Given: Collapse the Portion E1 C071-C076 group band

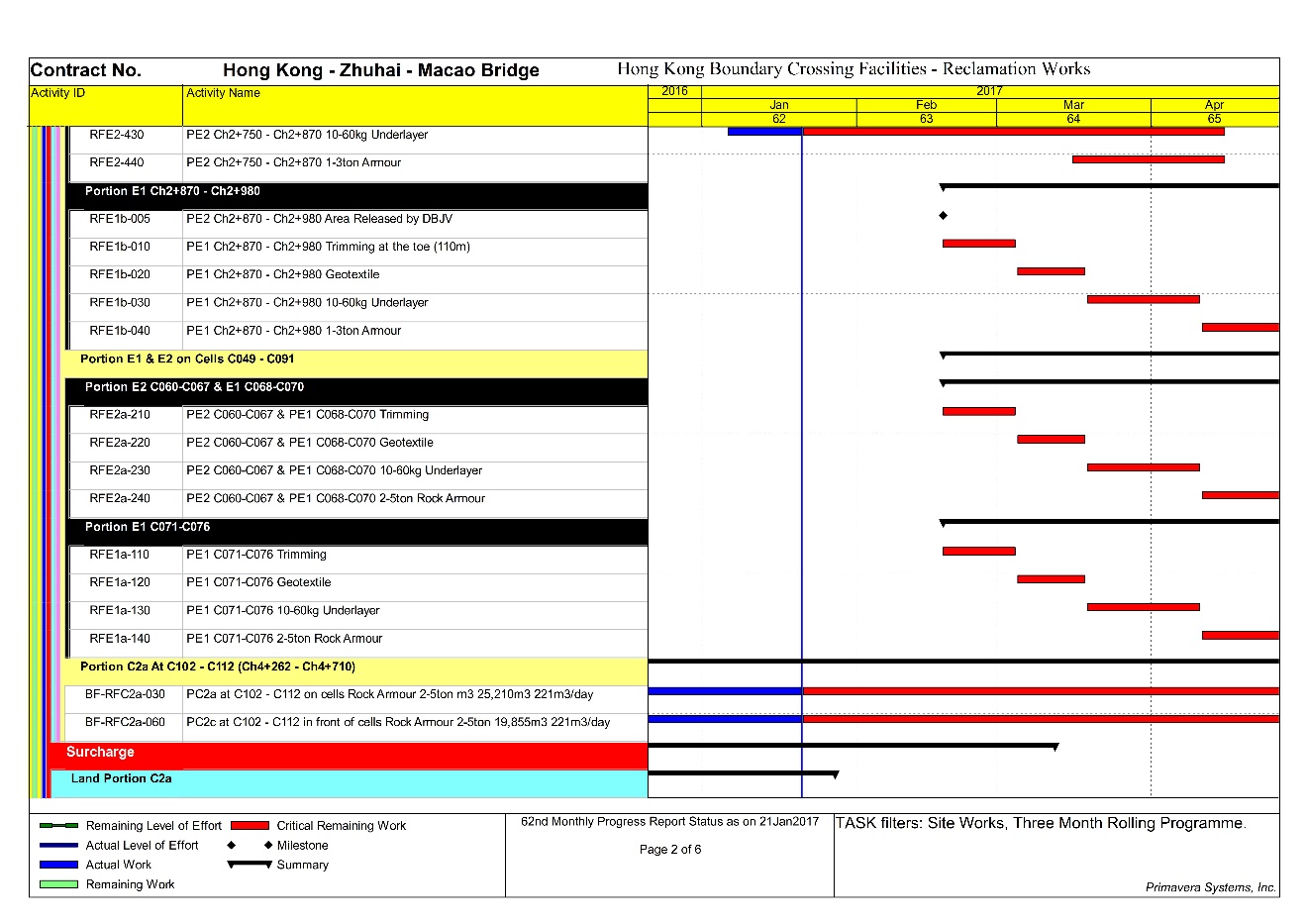Looking at the screenshot, I should click(x=357, y=531).
